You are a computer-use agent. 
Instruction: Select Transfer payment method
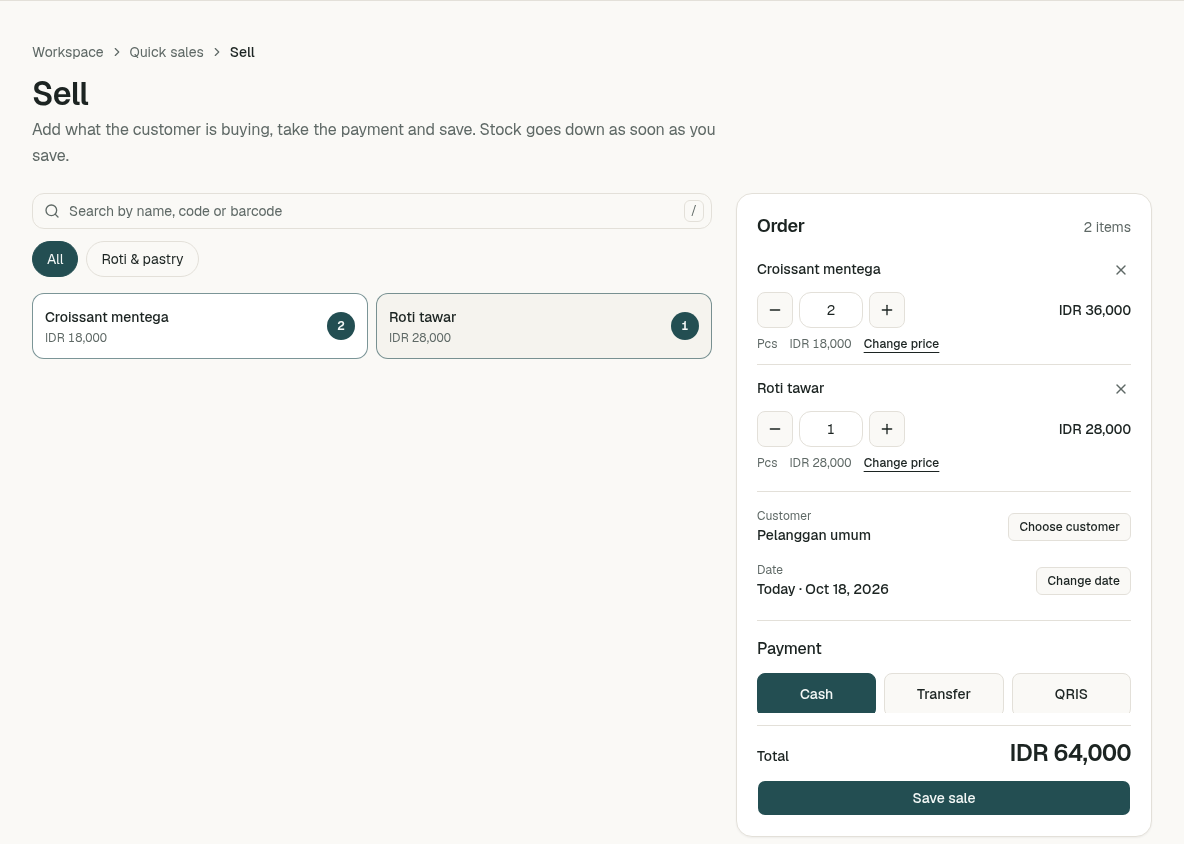[x=944, y=694]
